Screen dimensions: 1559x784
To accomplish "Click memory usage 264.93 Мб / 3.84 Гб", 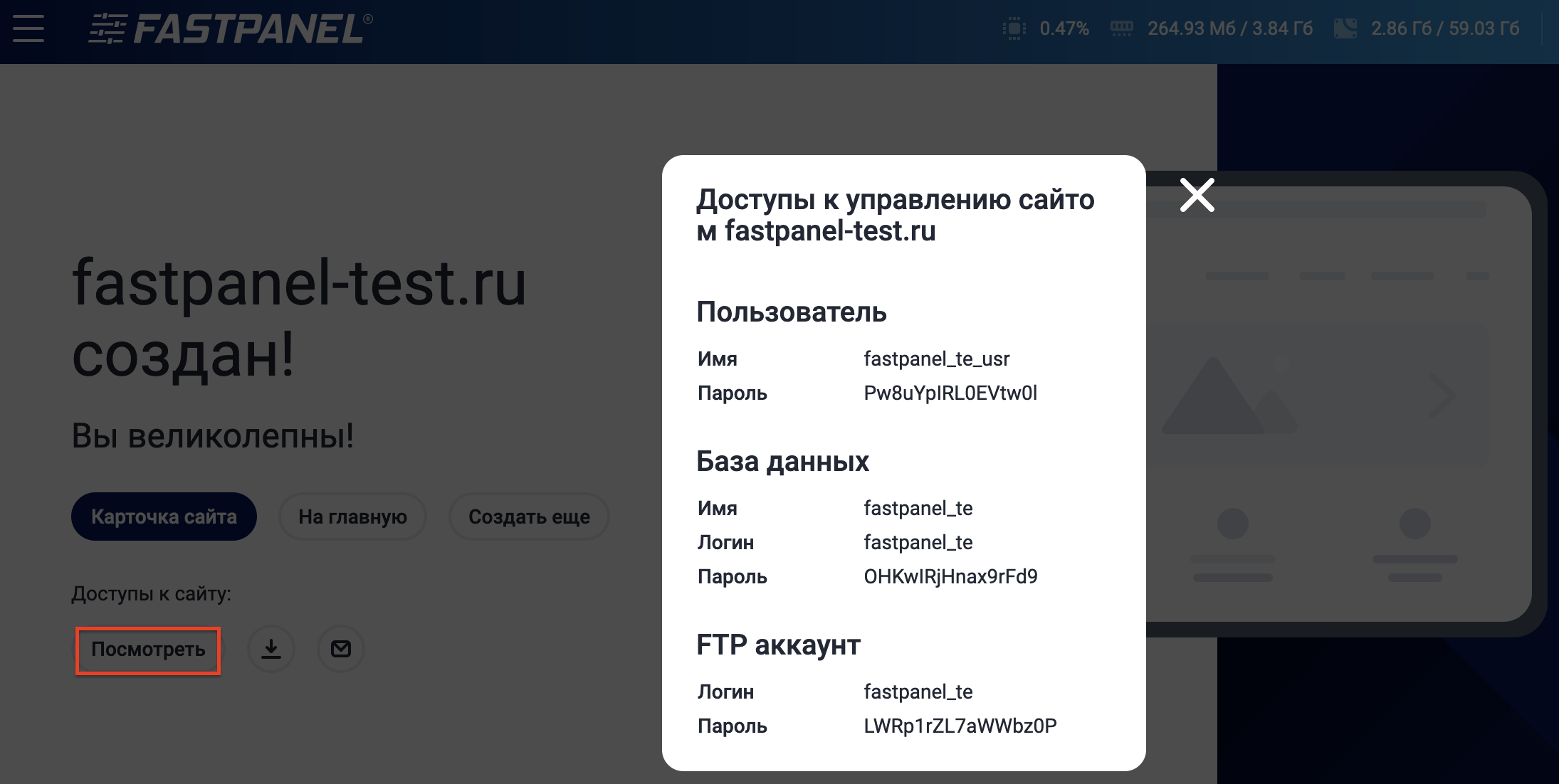I will [1230, 28].
